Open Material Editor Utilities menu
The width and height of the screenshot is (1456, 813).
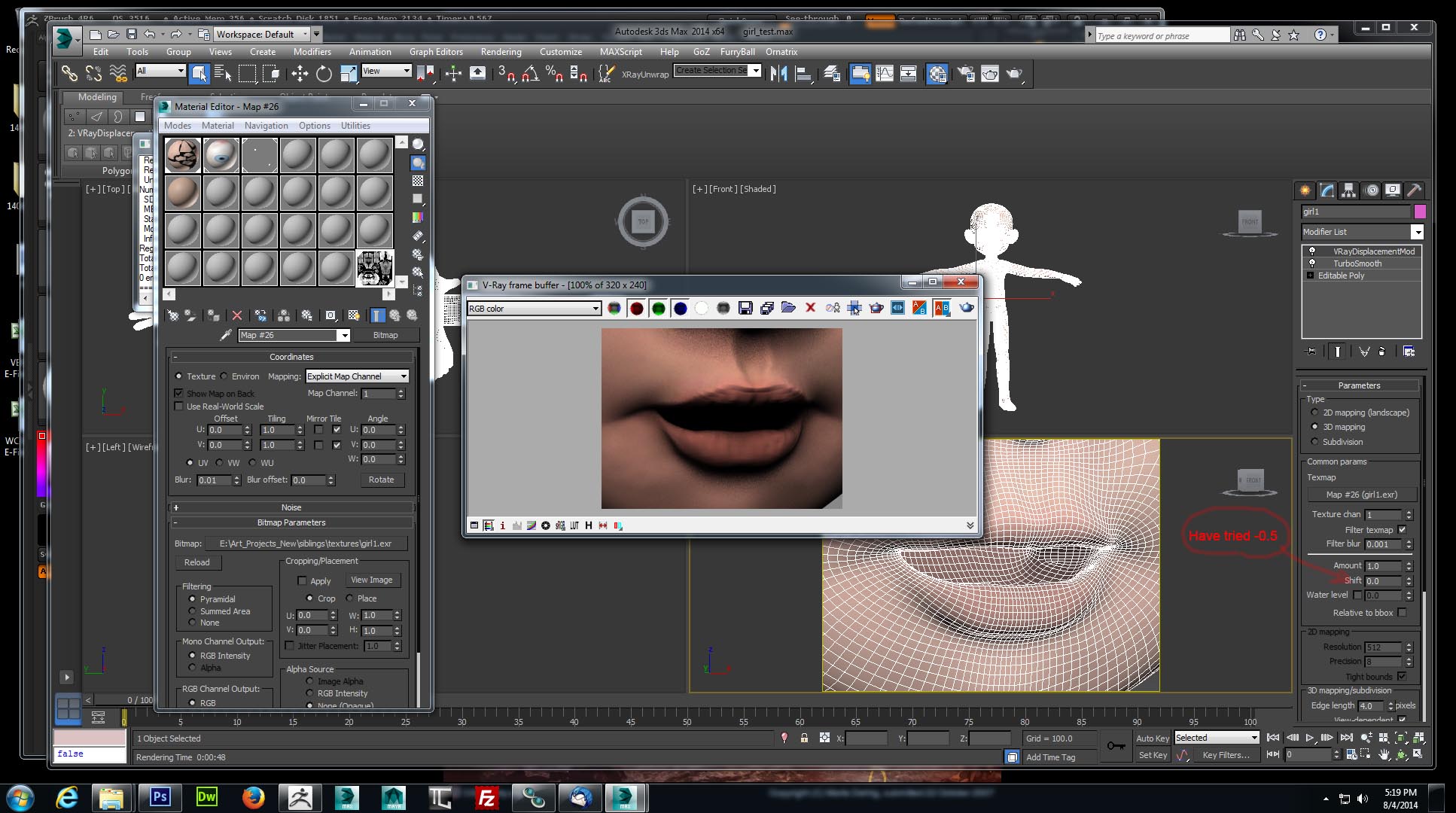tap(355, 126)
